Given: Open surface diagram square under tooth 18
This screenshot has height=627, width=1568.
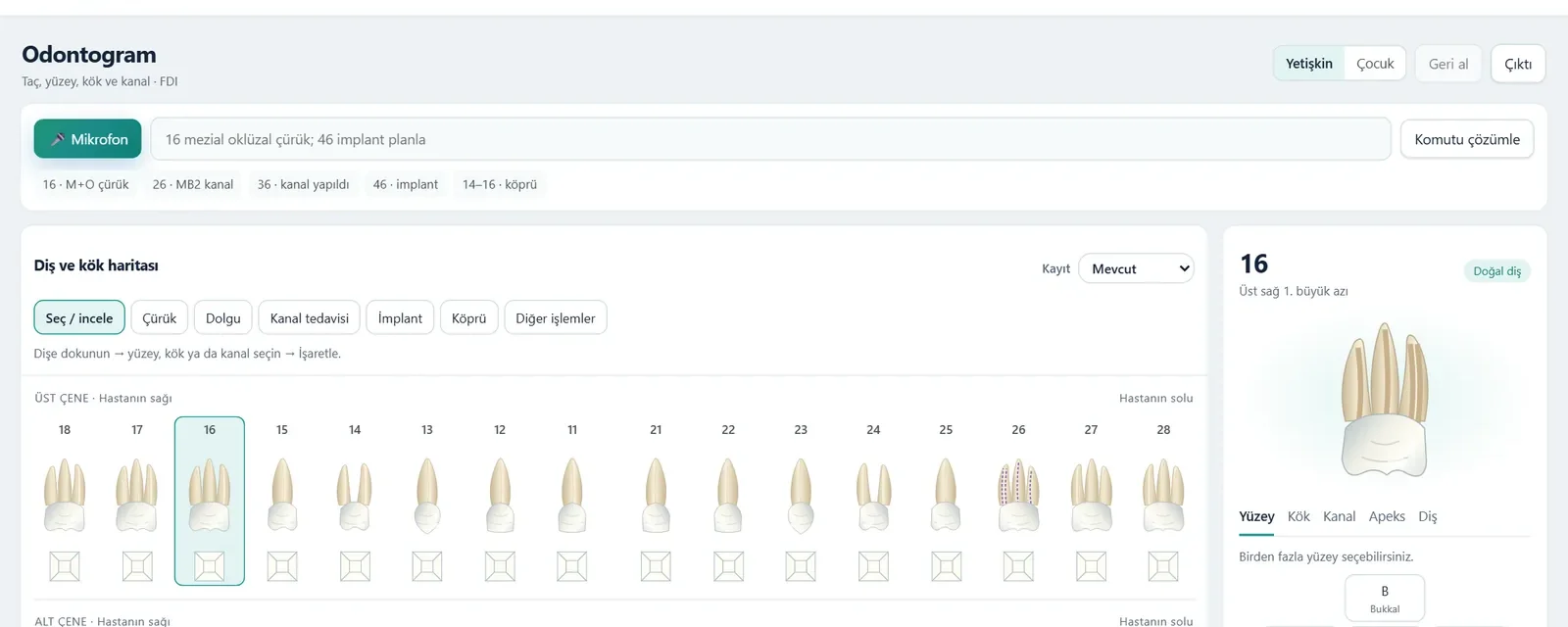Looking at the screenshot, I should pyautogui.click(x=65, y=566).
